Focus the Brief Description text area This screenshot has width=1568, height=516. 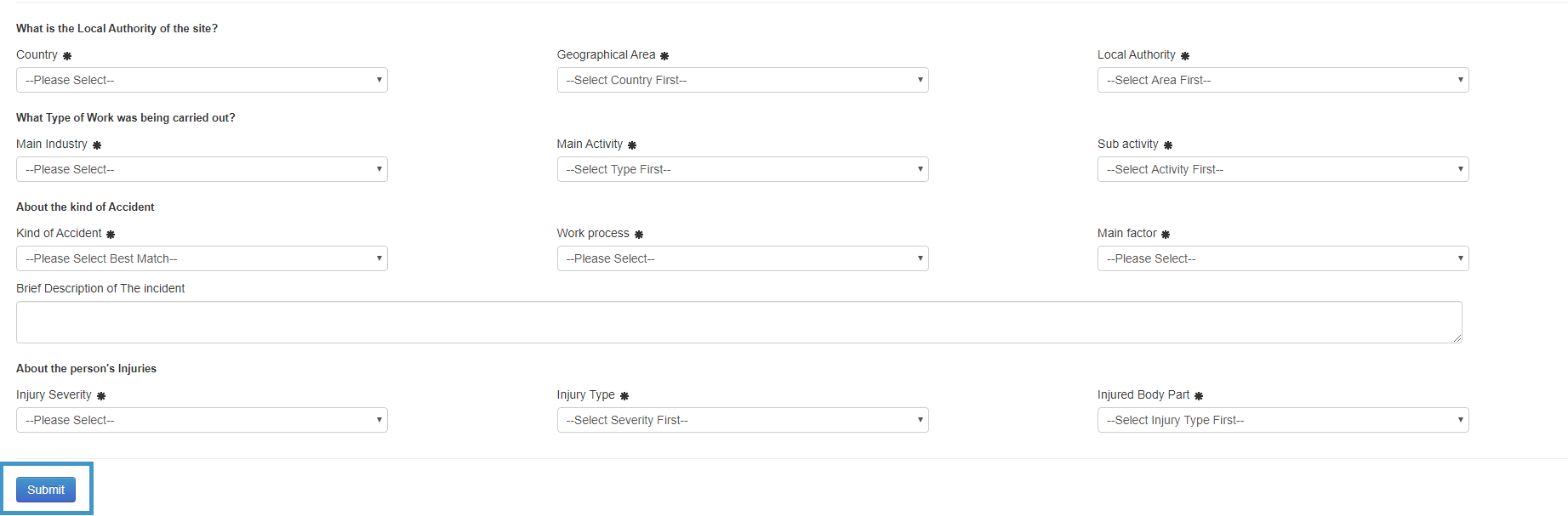point(739,322)
